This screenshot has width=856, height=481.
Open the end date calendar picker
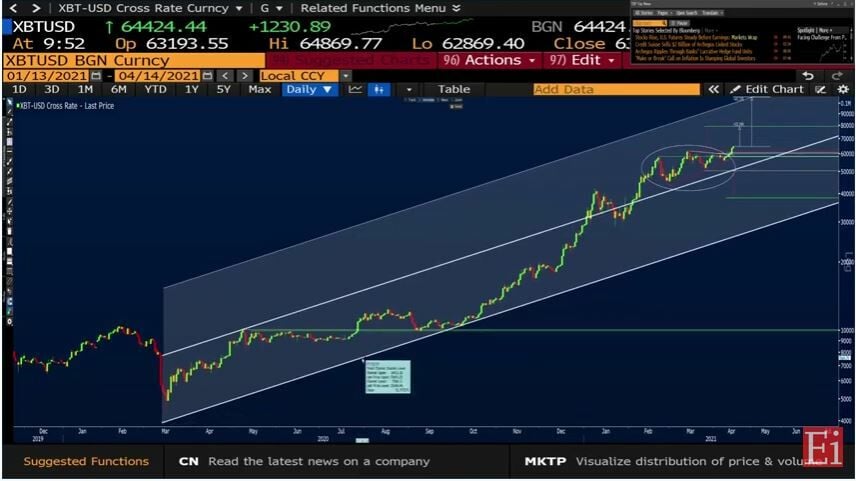tap(207, 76)
